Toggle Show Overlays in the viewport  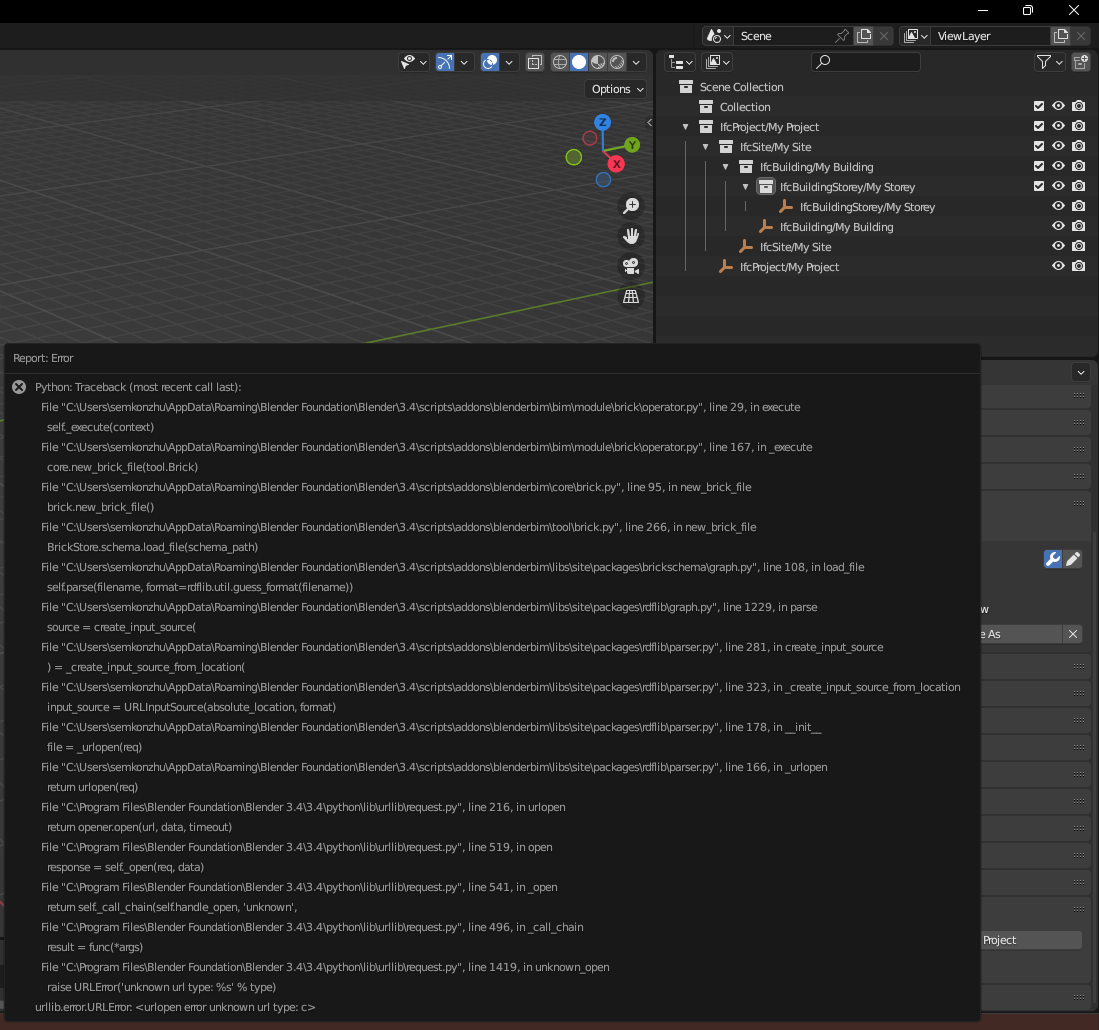coord(488,62)
